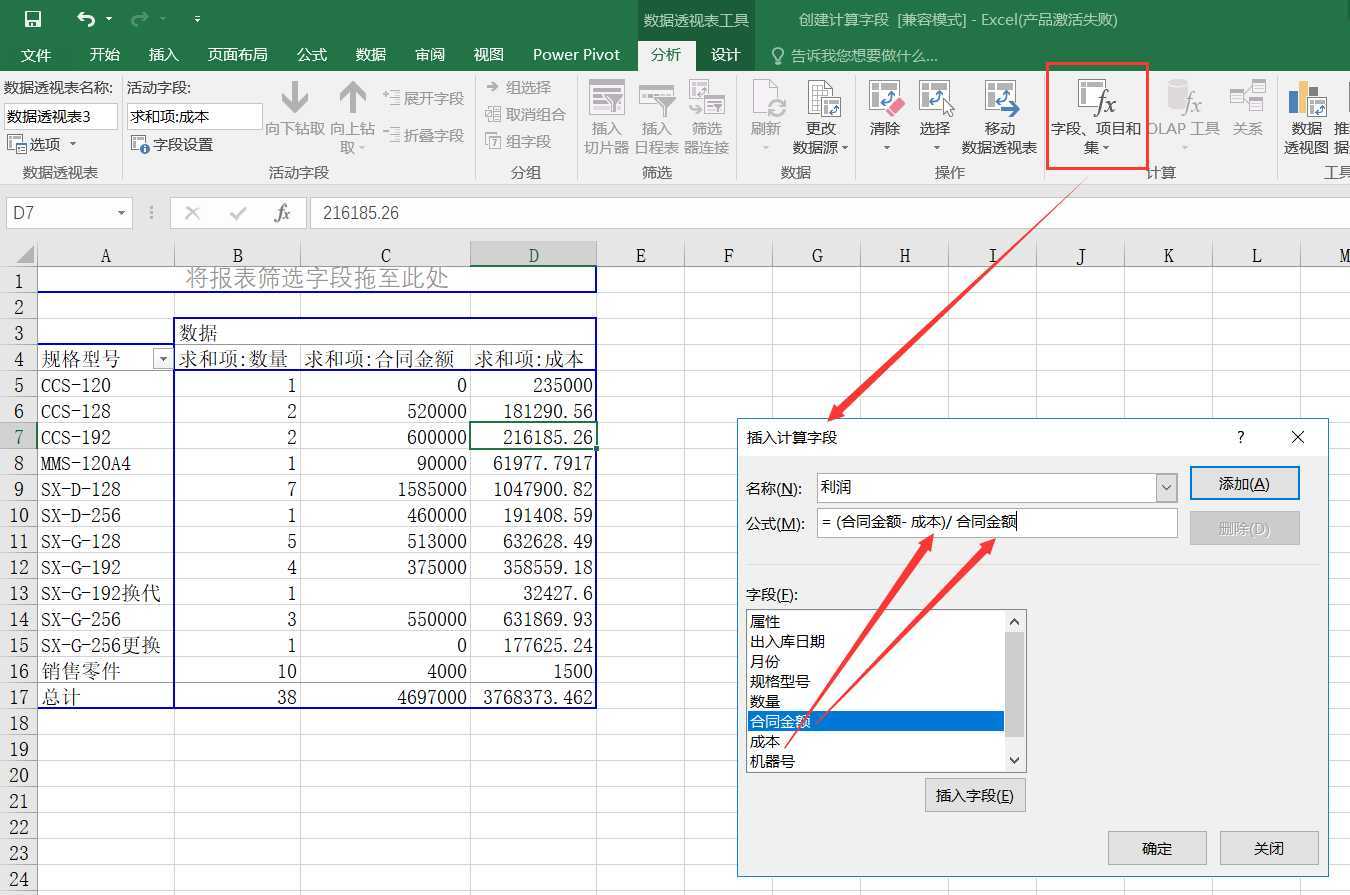Click the 插入字段 insert field button

click(975, 796)
